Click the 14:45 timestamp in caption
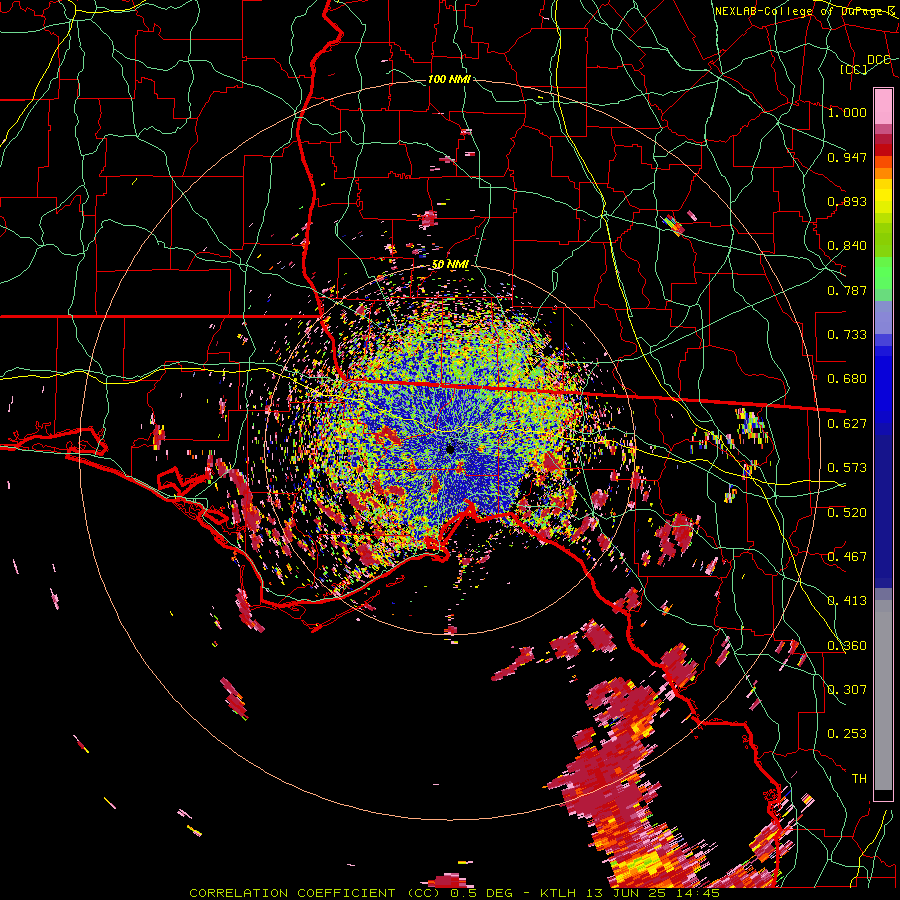 (698, 893)
